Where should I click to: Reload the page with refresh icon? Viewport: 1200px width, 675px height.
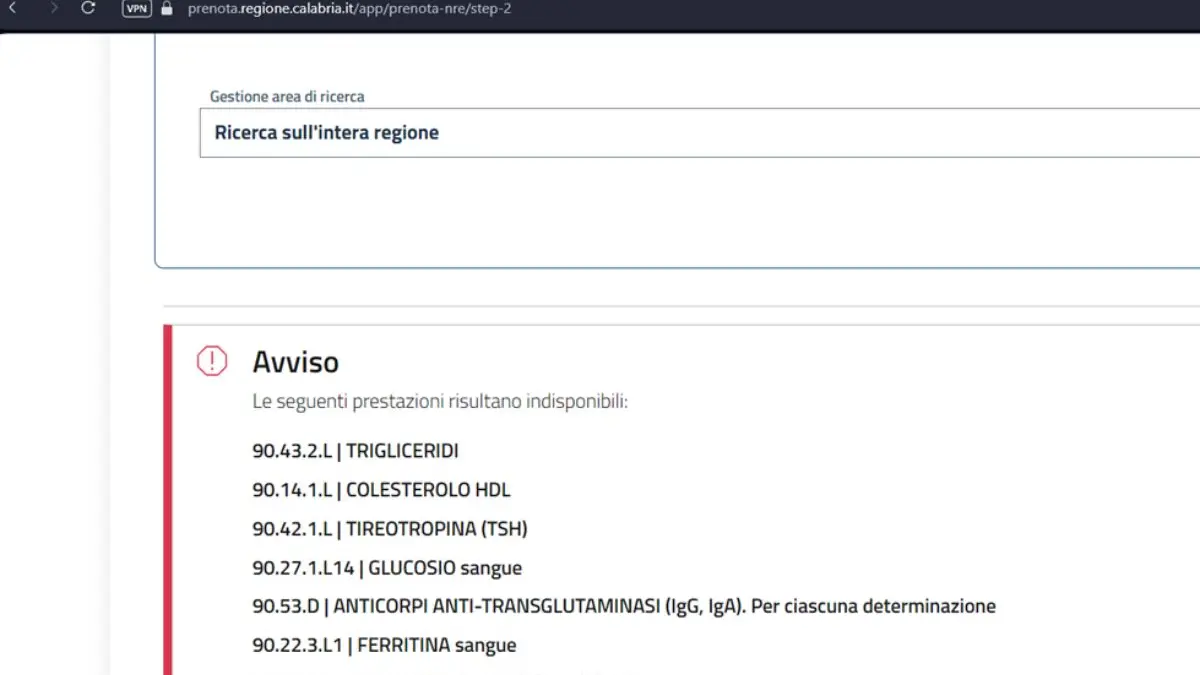[88, 8]
